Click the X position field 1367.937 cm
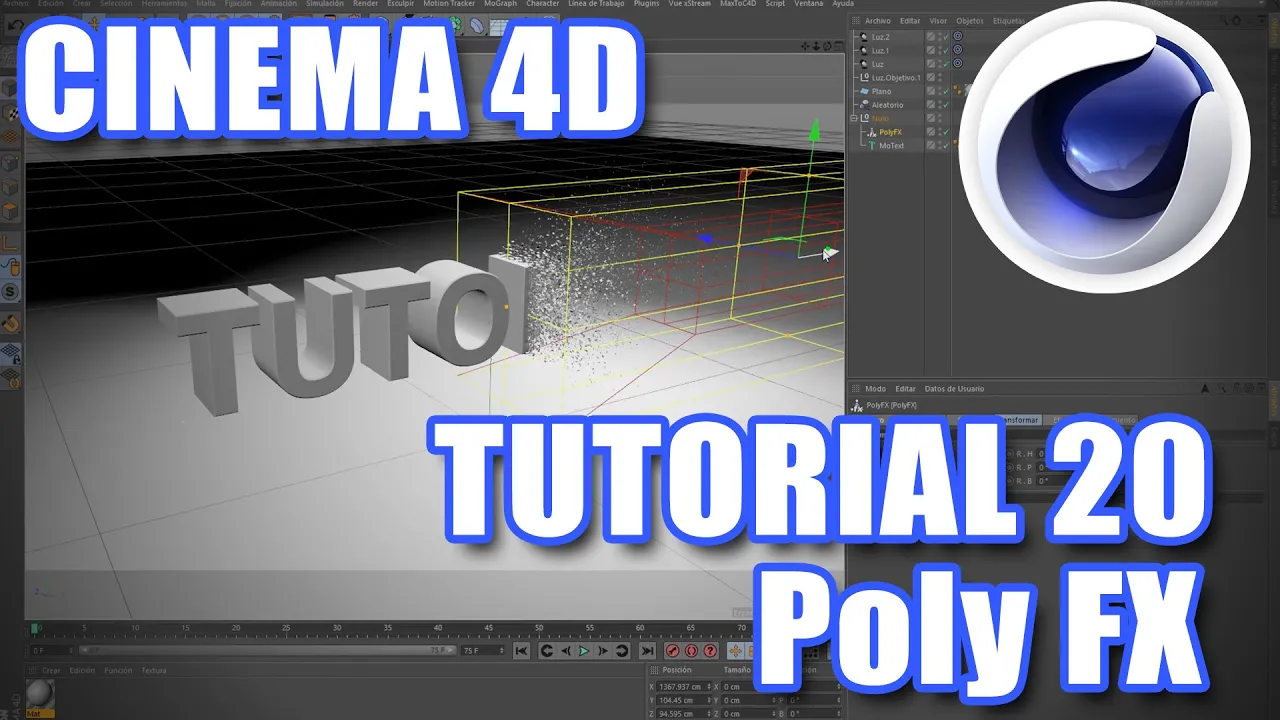 coord(683,687)
